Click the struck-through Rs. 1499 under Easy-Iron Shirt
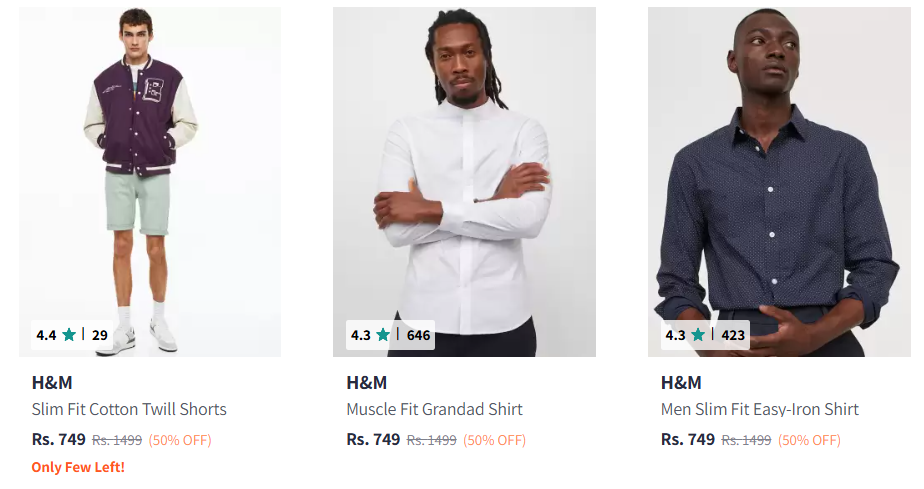Image resolution: width=924 pixels, height=489 pixels. 746,440
